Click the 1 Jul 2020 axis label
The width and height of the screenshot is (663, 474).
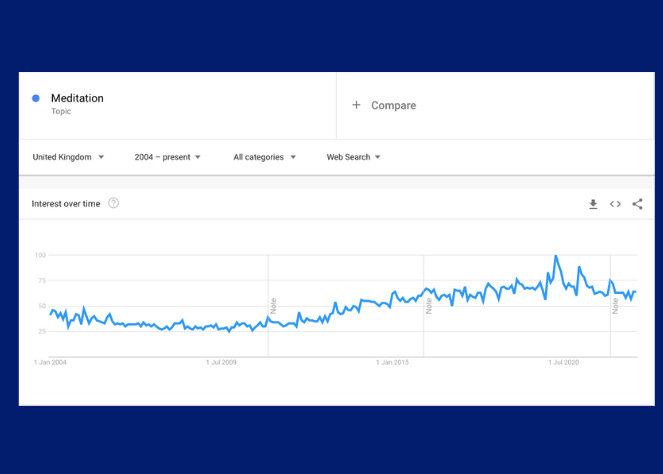click(564, 362)
